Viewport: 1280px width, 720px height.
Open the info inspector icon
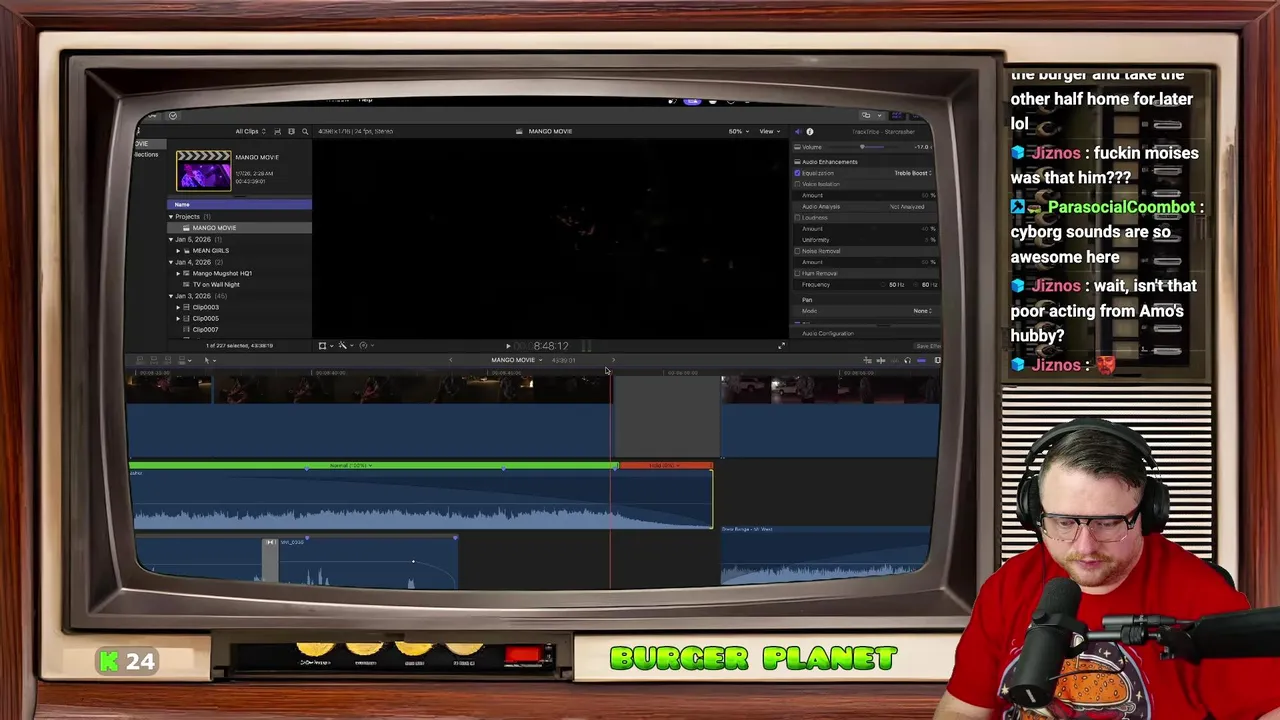coord(810,131)
